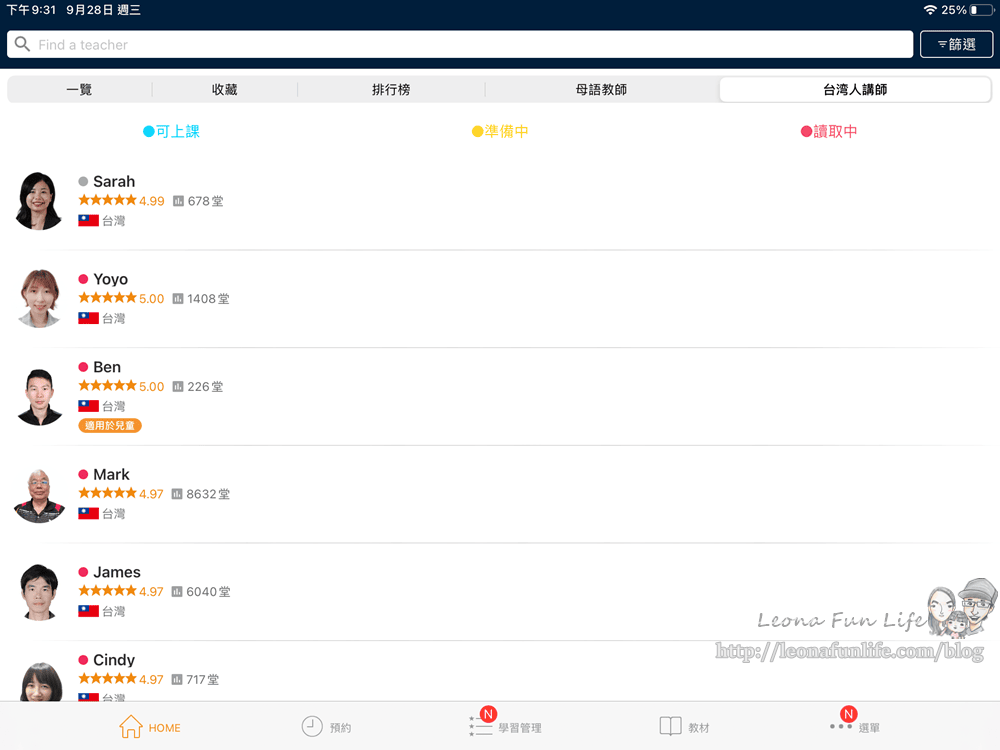Switch to the 收藏 tab
The image size is (1000, 750).
click(x=225, y=90)
